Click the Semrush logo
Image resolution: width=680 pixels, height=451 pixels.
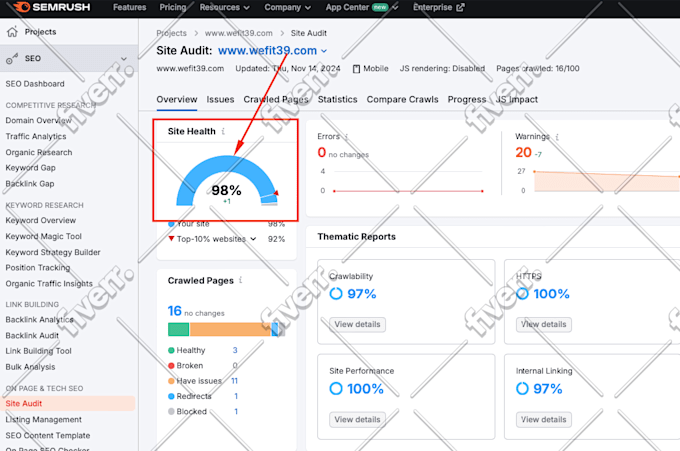tap(51, 7)
